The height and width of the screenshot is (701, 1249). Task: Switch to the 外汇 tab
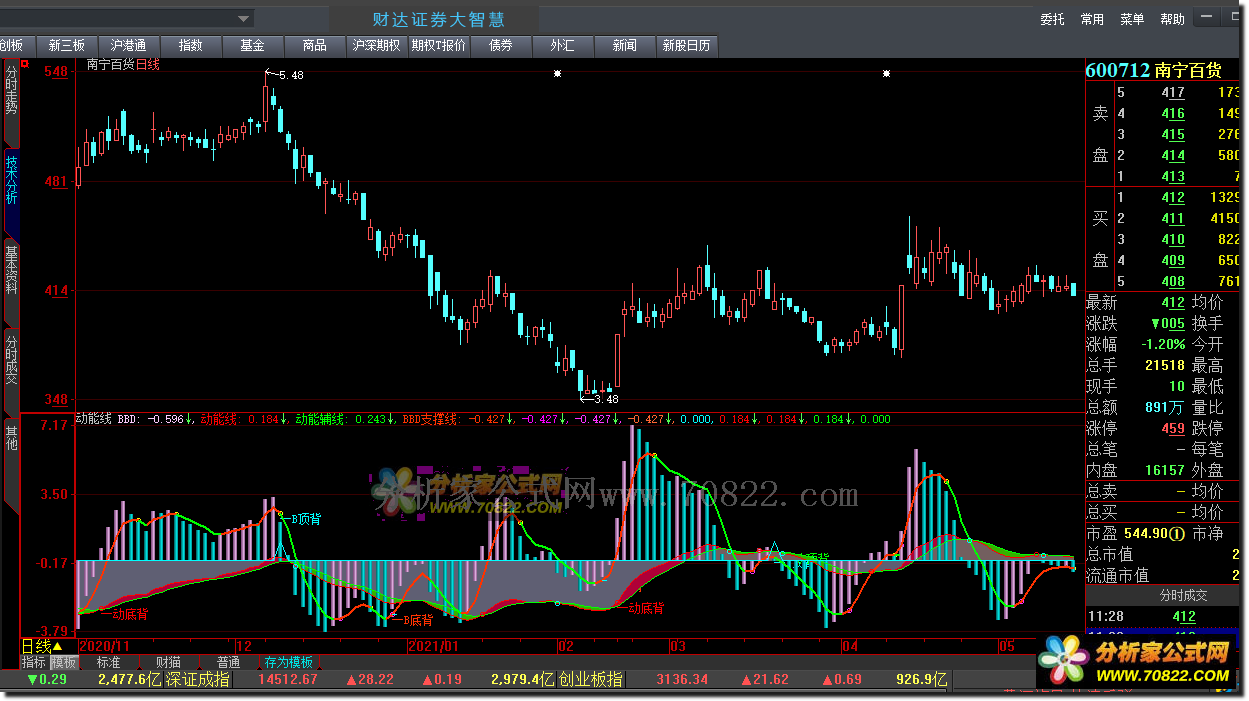click(x=562, y=46)
